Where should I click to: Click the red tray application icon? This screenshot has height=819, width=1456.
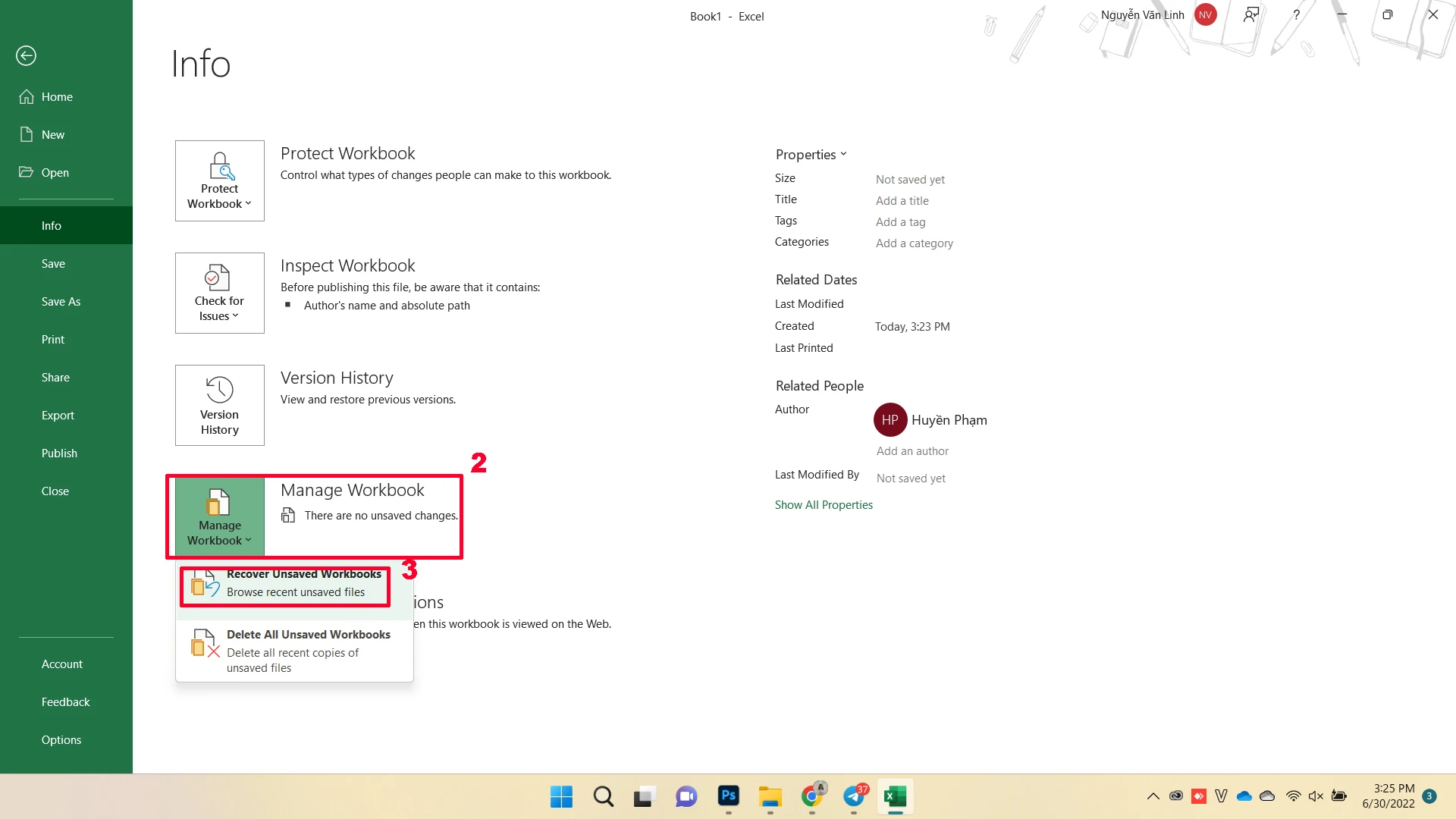click(1199, 796)
